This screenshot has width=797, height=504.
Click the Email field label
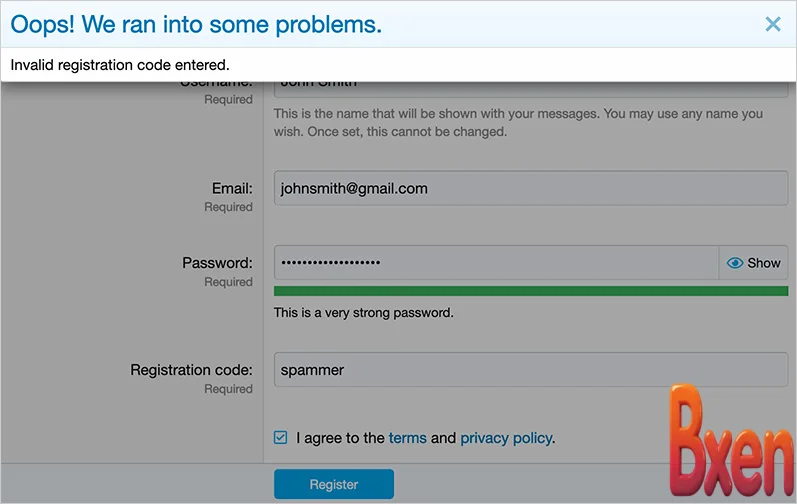coord(232,188)
